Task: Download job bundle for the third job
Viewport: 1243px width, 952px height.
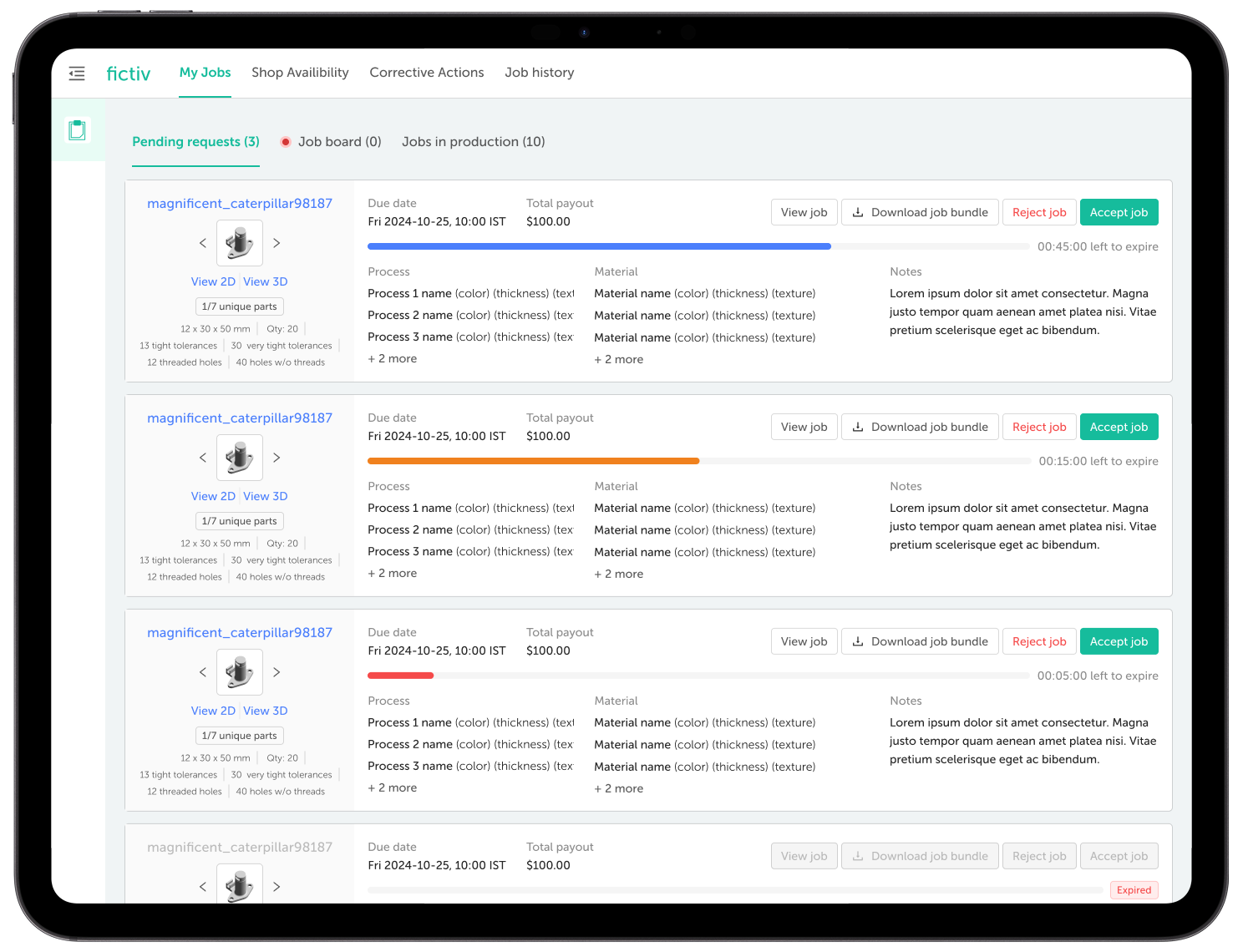Action: coord(920,641)
